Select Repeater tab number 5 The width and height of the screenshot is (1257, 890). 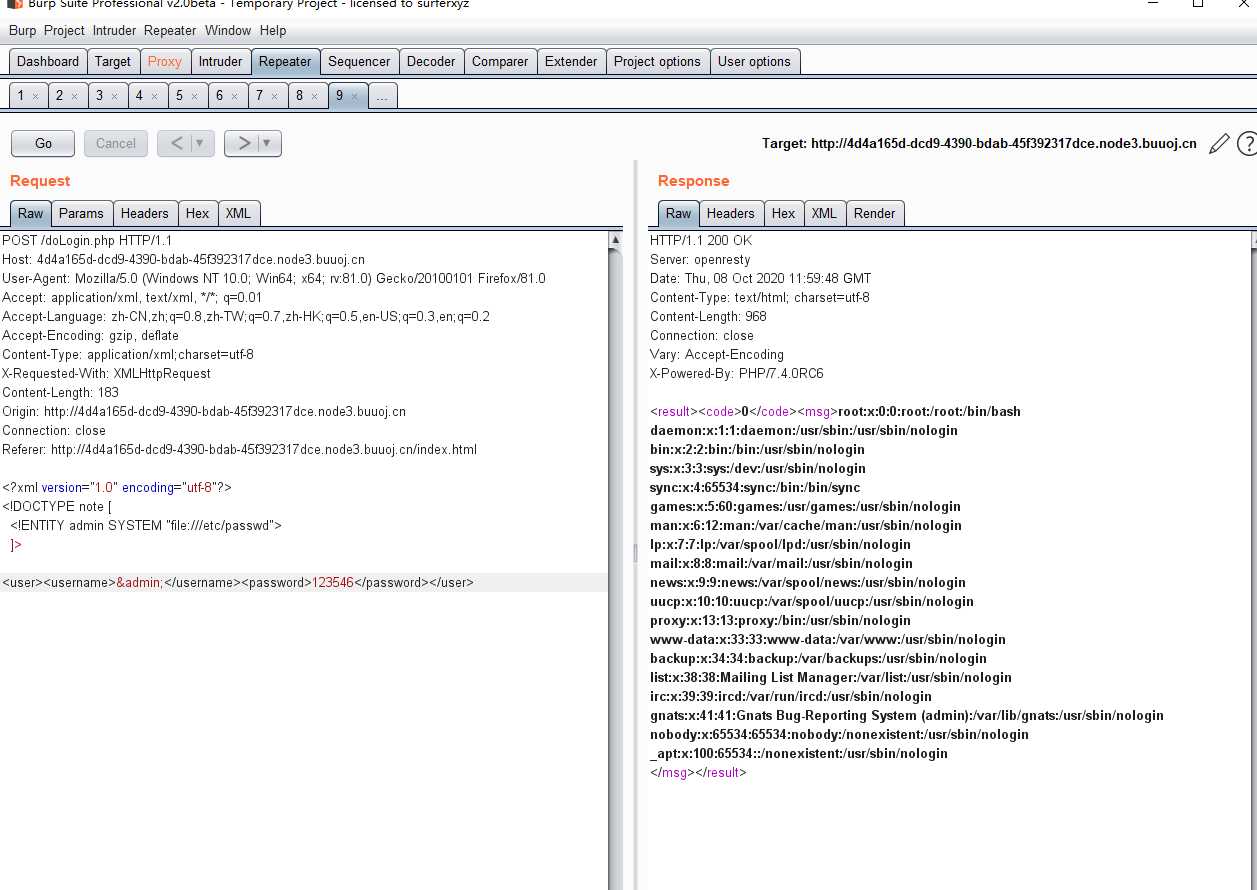tap(180, 96)
